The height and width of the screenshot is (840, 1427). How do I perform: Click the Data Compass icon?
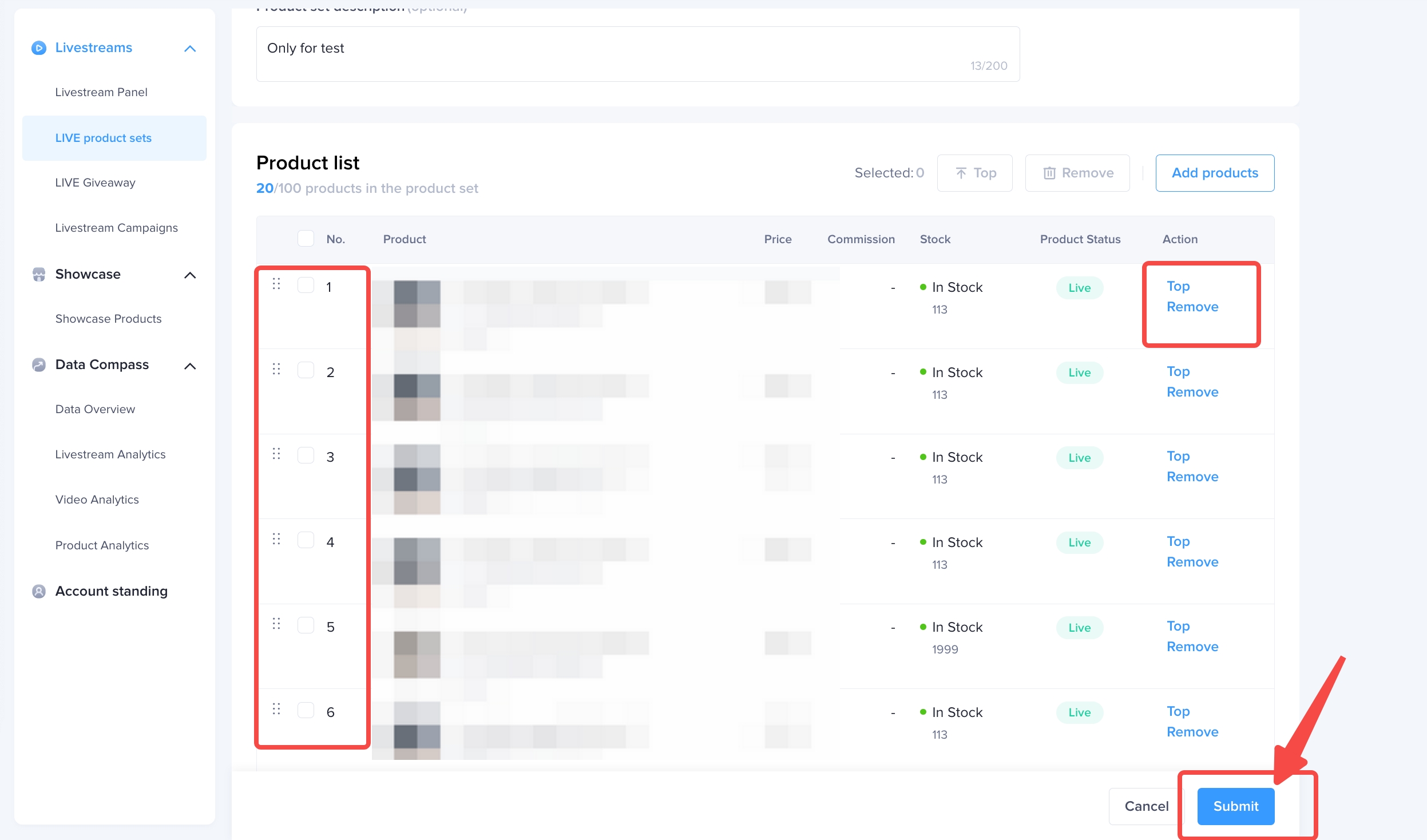[x=38, y=365]
